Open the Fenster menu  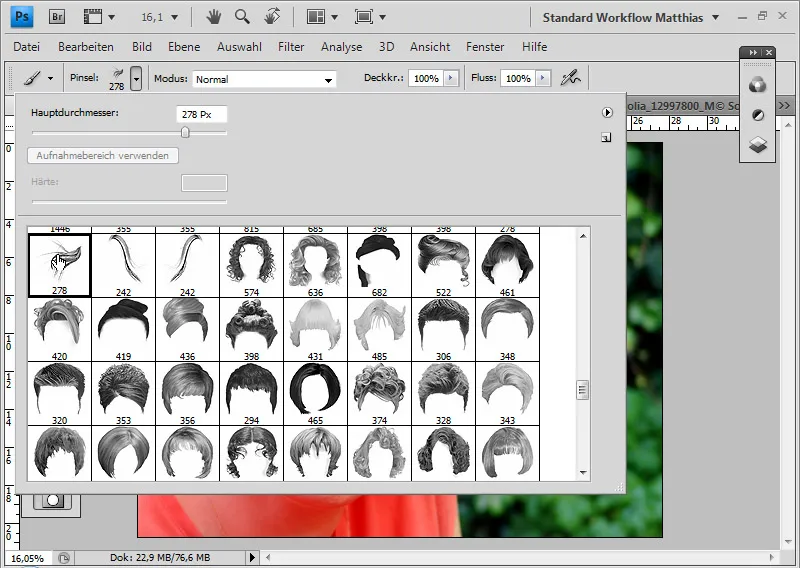[x=485, y=47]
